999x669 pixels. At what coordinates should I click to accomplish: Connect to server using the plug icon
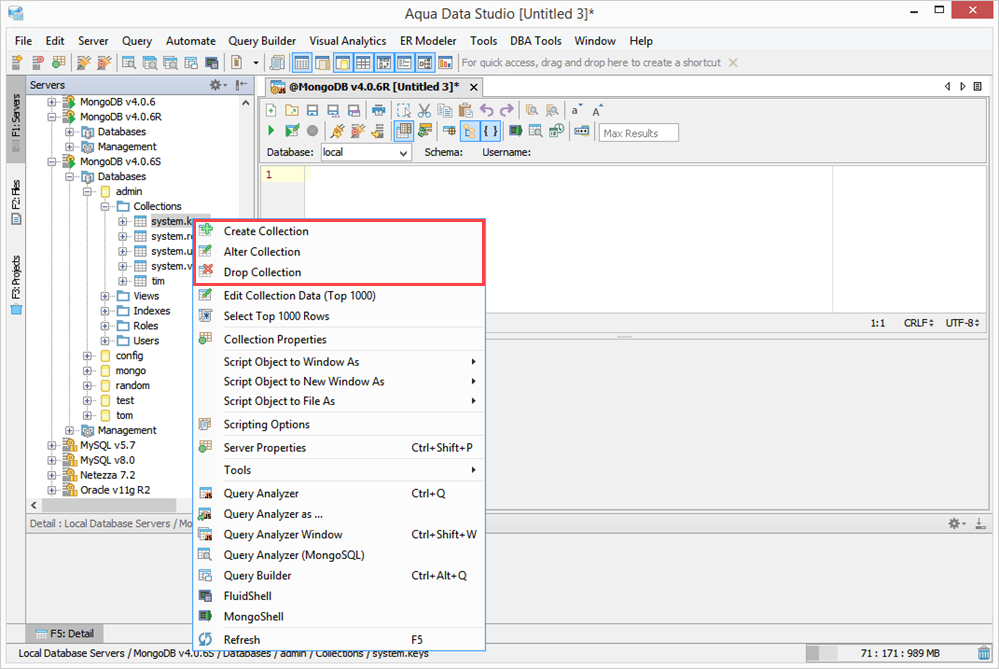coord(337,131)
